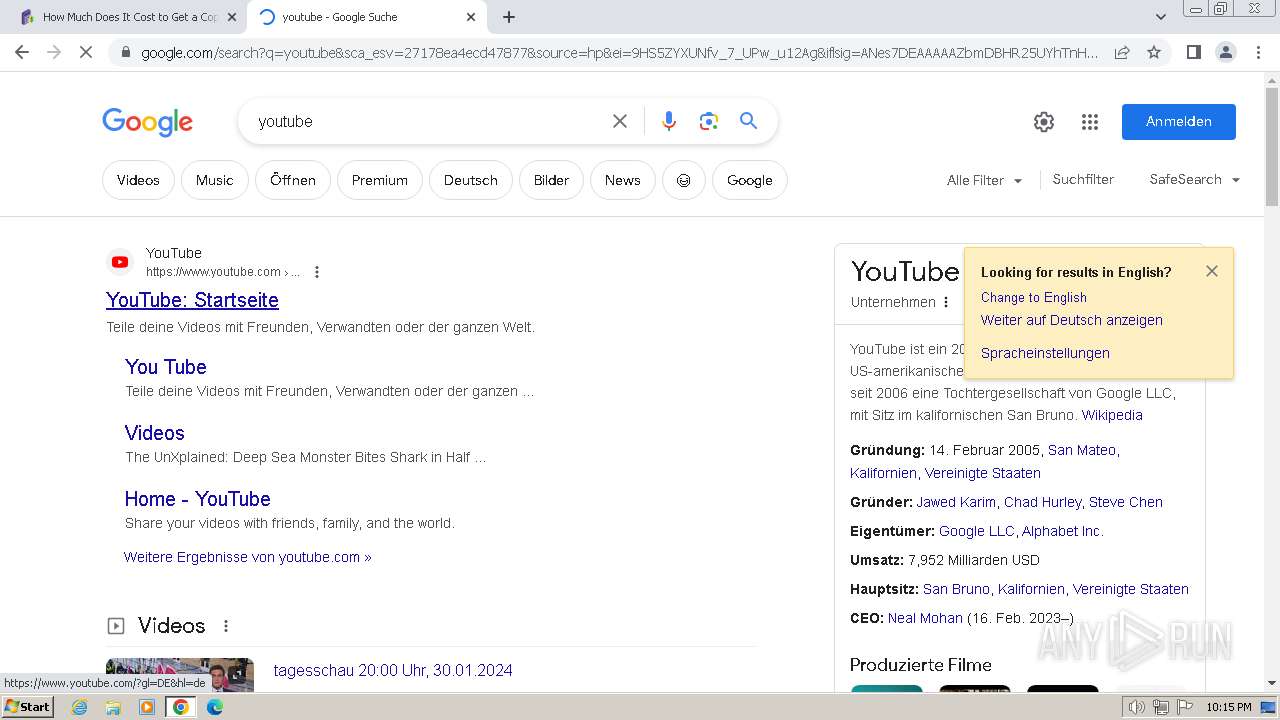Image resolution: width=1280 pixels, height=720 pixels.
Task: Open 'Weitere Ergebnisse von youtube.com'
Action: (x=248, y=557)
